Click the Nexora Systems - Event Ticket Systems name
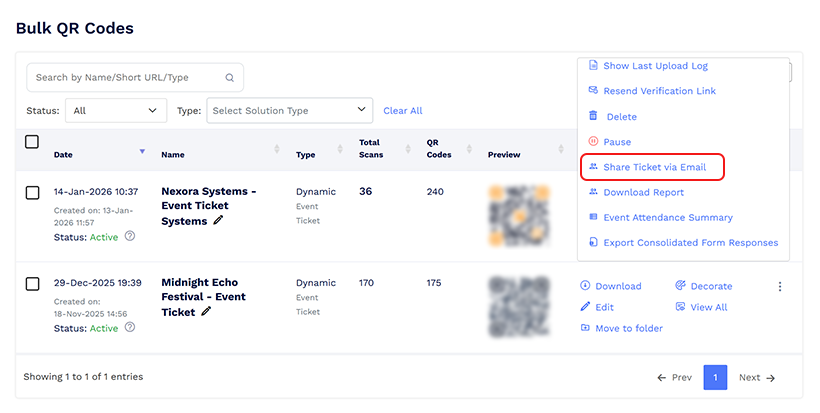The image size is (820, 413). [x=208, y=206]
